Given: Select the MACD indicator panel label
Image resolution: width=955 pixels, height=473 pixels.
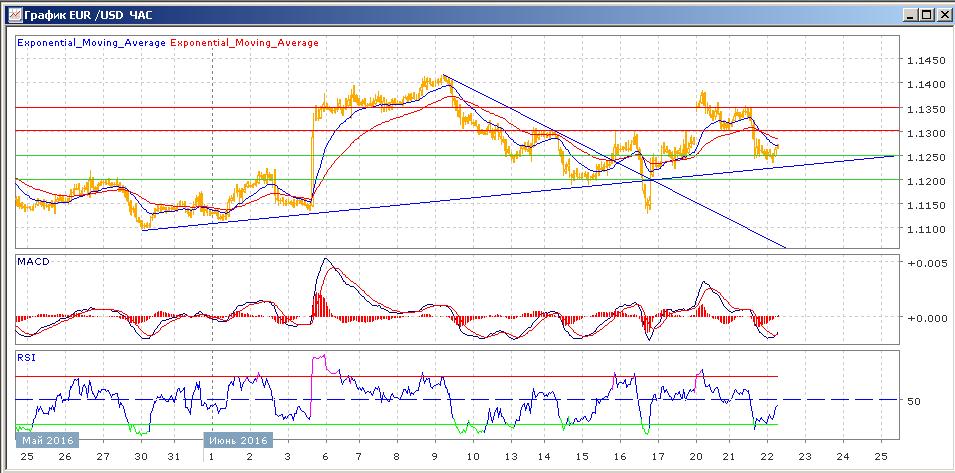Looking at the screenshot, I should [x=34, y=261].
